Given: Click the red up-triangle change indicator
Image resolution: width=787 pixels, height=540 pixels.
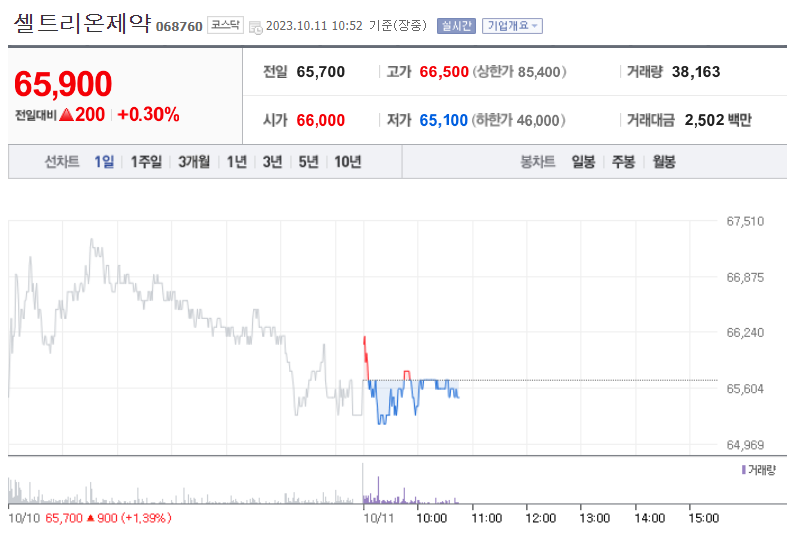Looking at the screenshot, I should (x=66, y=115).
